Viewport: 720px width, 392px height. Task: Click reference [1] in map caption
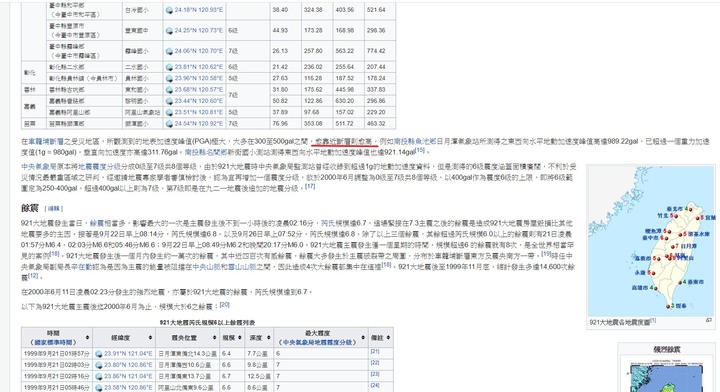[x=653, y=320]
